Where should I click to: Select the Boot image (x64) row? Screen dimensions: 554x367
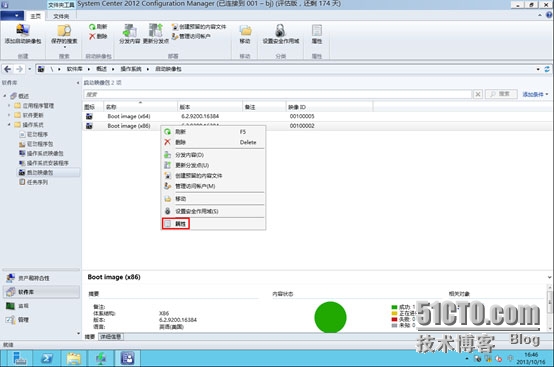(318, 116)
